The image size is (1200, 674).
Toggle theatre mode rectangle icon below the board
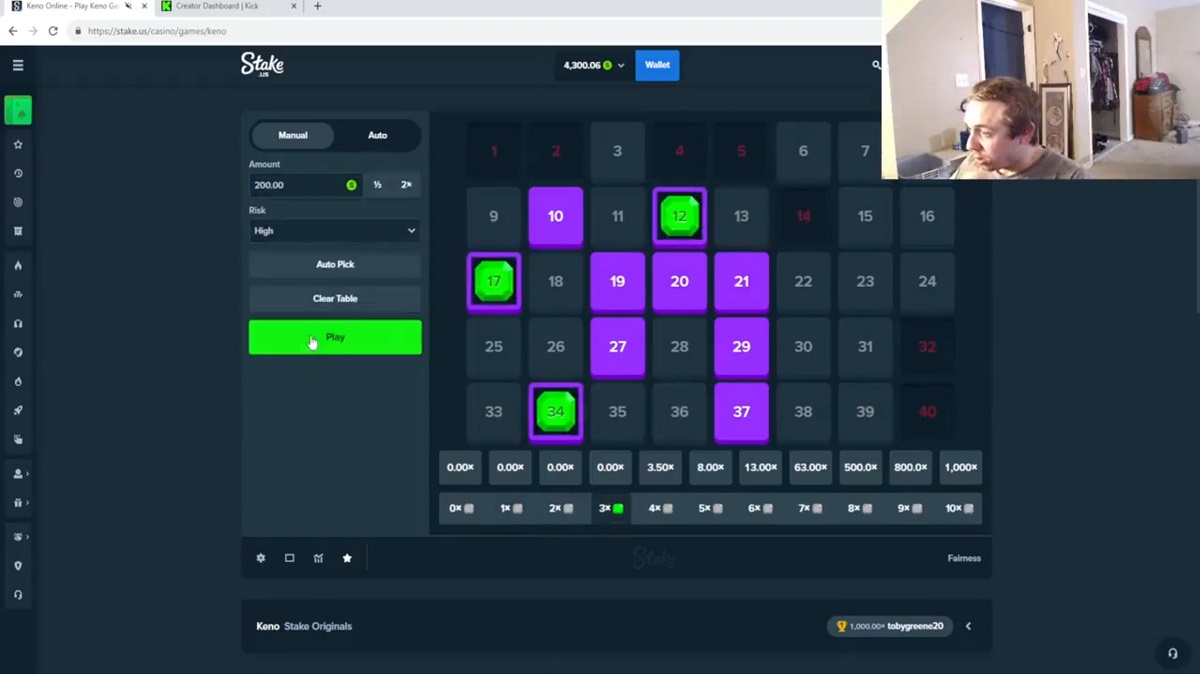pos(290,558)
